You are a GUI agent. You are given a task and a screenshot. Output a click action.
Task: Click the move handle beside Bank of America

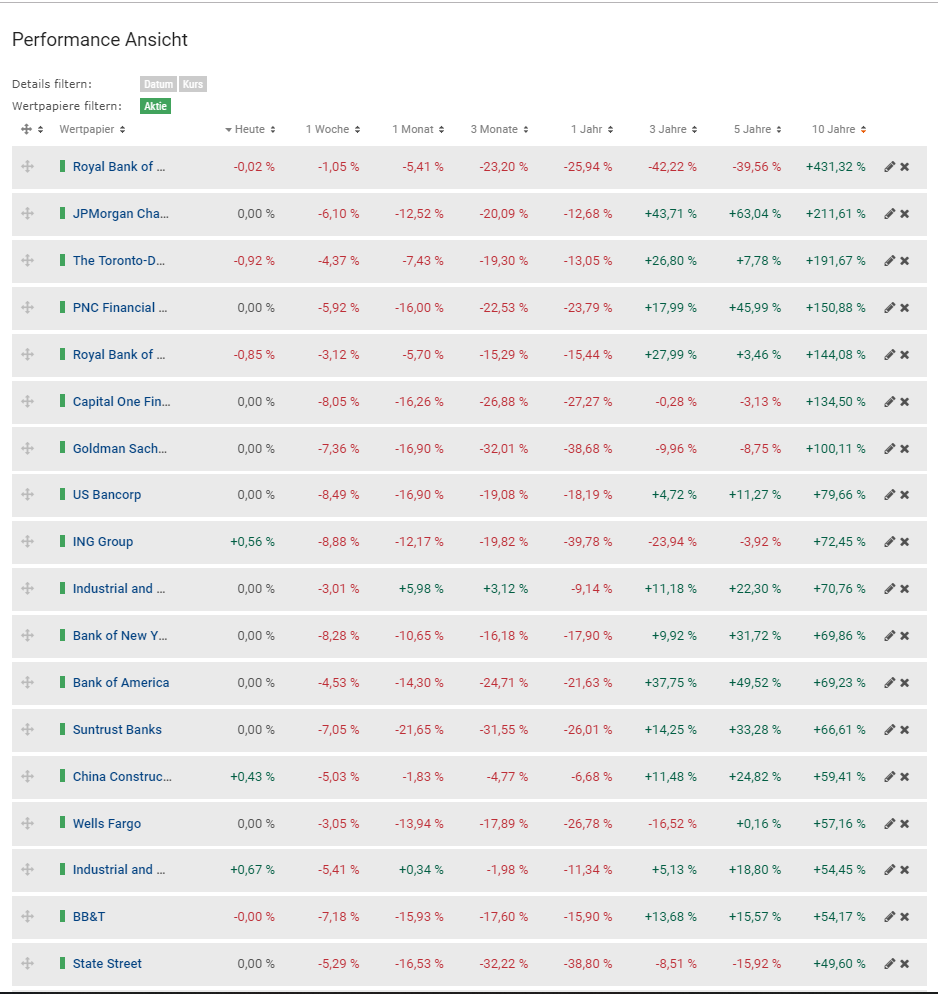point(27,683)
